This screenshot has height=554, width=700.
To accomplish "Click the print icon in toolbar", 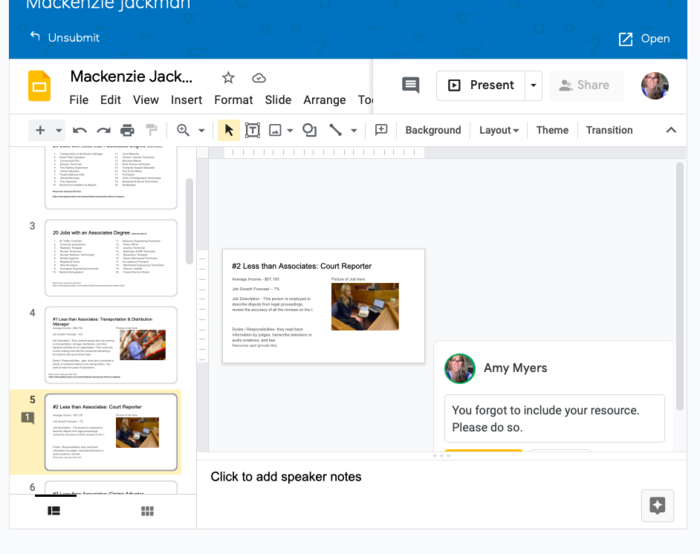I will (x=127, y=130).
